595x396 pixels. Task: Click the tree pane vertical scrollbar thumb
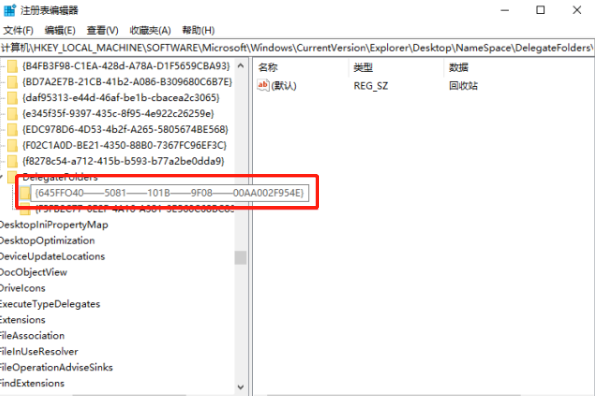click(x=241, y=258)
